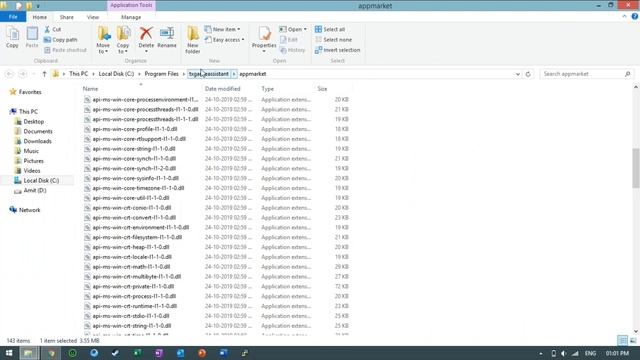Go up one folder level
The height and width of the screenshot is (360, 640).
[x=44, y=74]
